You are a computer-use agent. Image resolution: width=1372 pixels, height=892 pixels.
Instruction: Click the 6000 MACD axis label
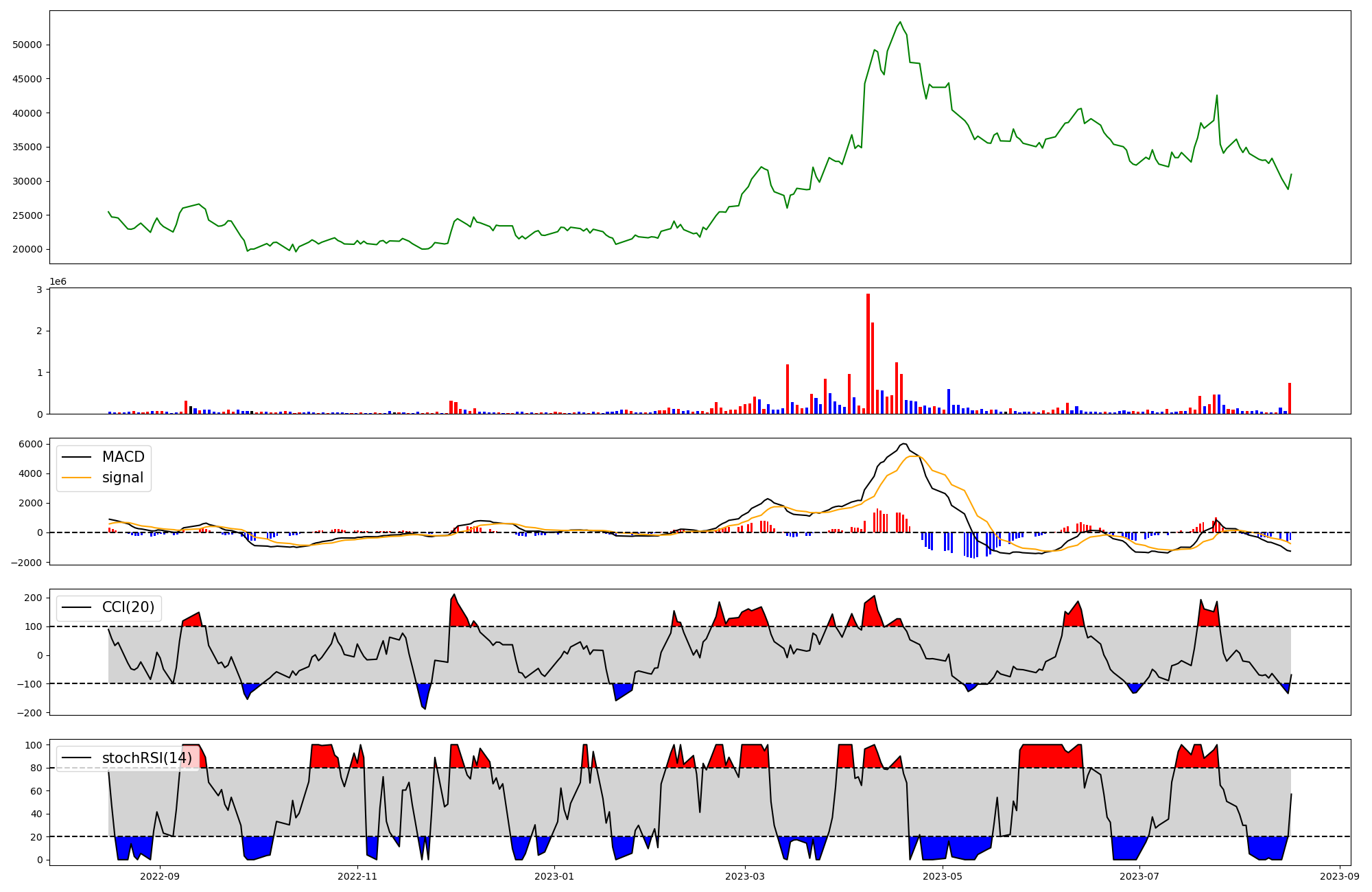coord(30,444)
